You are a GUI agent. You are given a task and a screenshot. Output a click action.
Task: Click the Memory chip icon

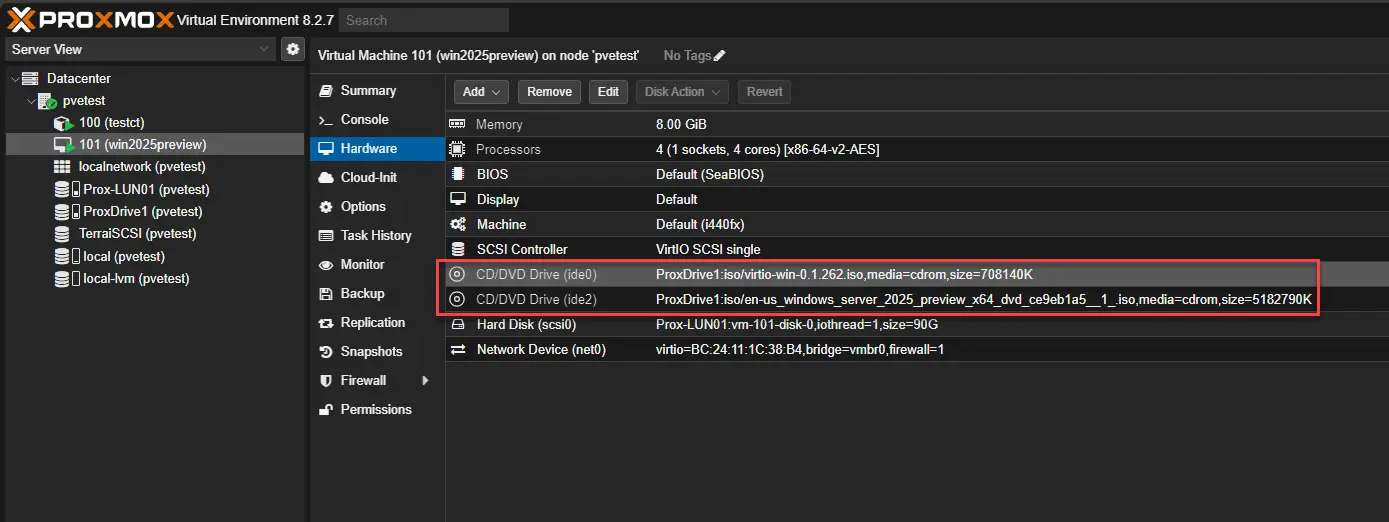pos(458,124)
